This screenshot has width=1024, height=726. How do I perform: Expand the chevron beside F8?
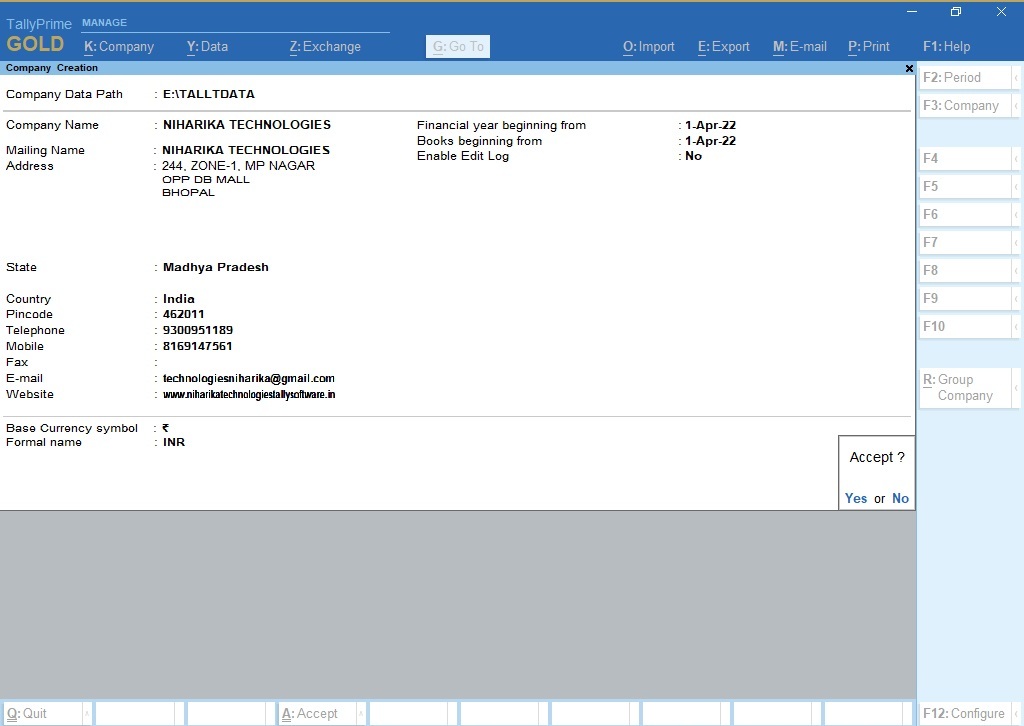coord(1016,271)
